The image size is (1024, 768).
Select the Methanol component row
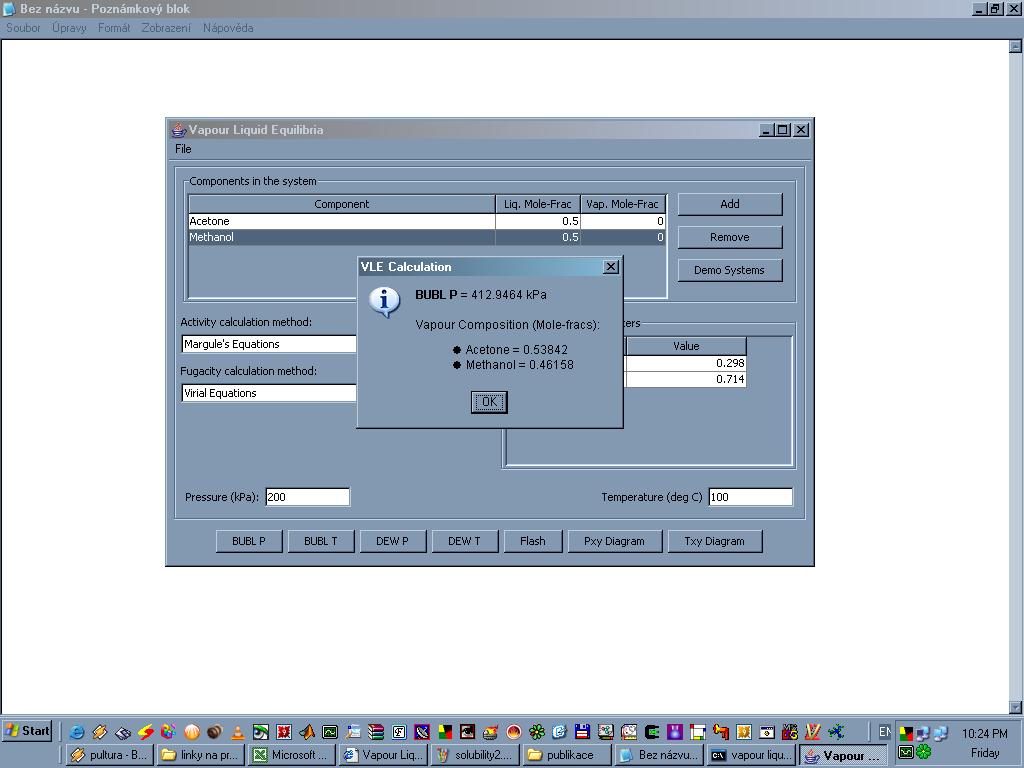pos(426,237)
